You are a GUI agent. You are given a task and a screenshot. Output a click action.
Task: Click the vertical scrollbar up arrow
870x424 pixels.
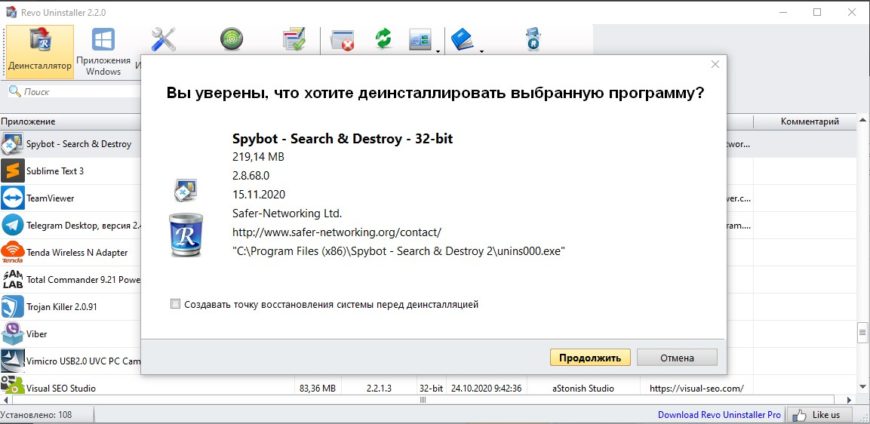pyautogui.click(x=862, y=120)
